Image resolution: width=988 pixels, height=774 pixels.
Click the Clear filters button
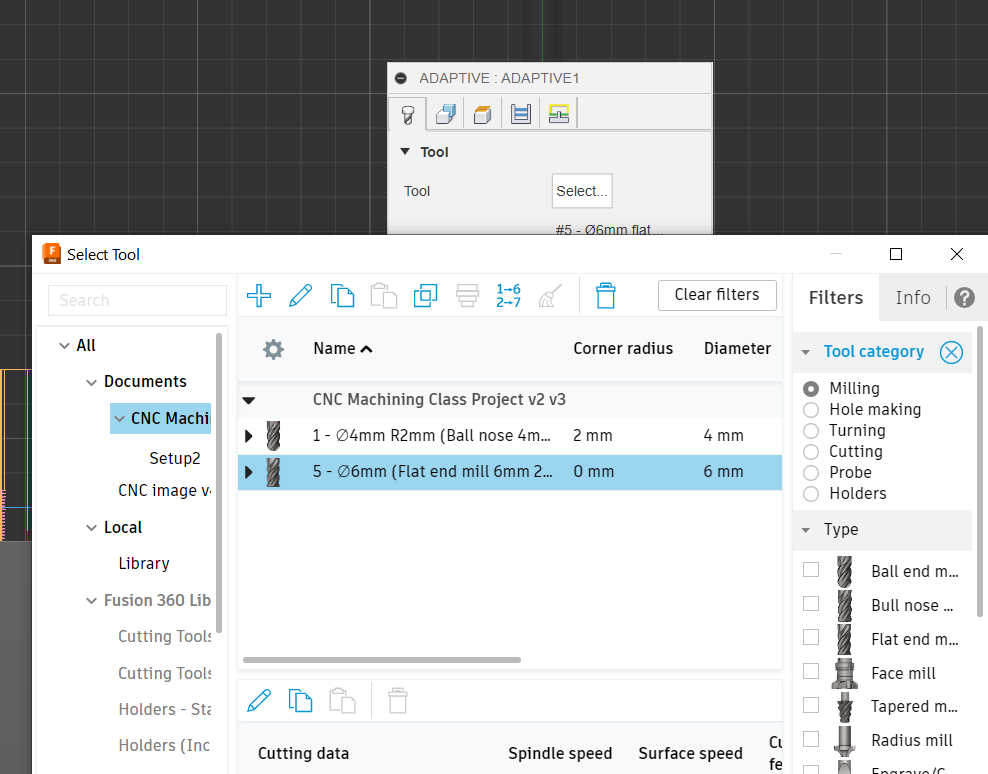[717, 295]
